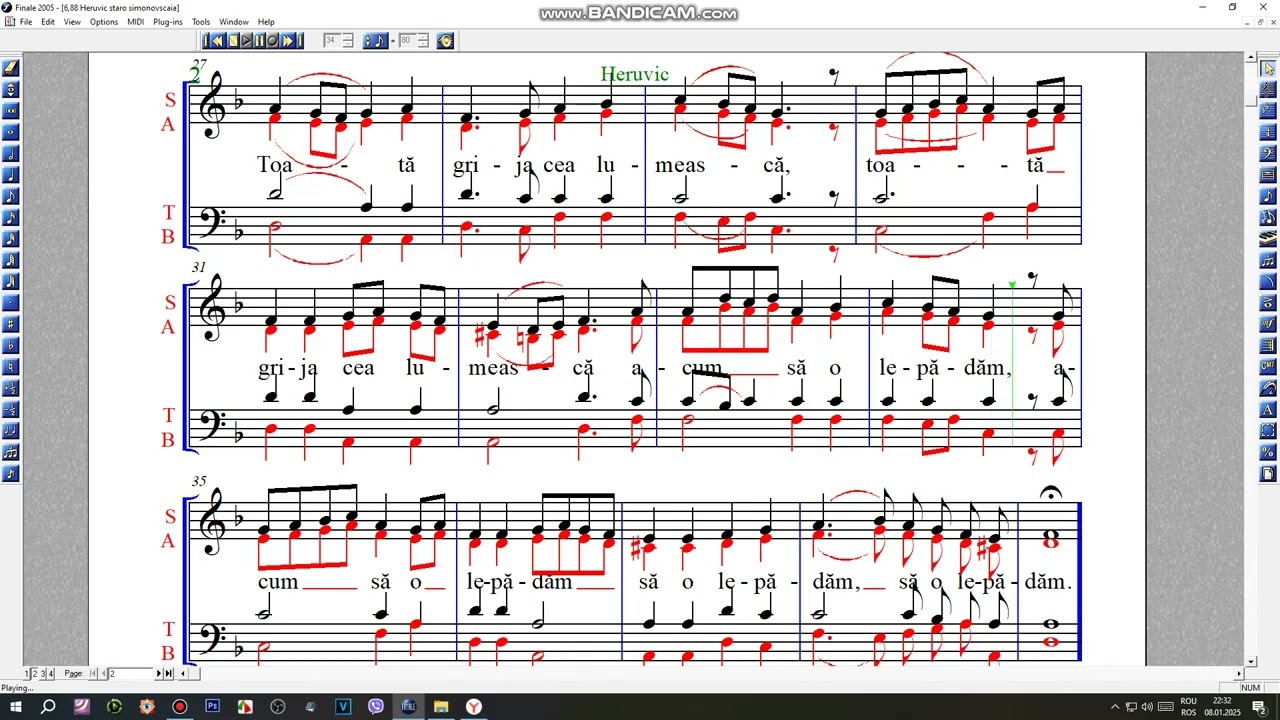Open the Measure tool
Image resolution: width=1280 pixels, height=720 pixels.
pos(1268,175)
